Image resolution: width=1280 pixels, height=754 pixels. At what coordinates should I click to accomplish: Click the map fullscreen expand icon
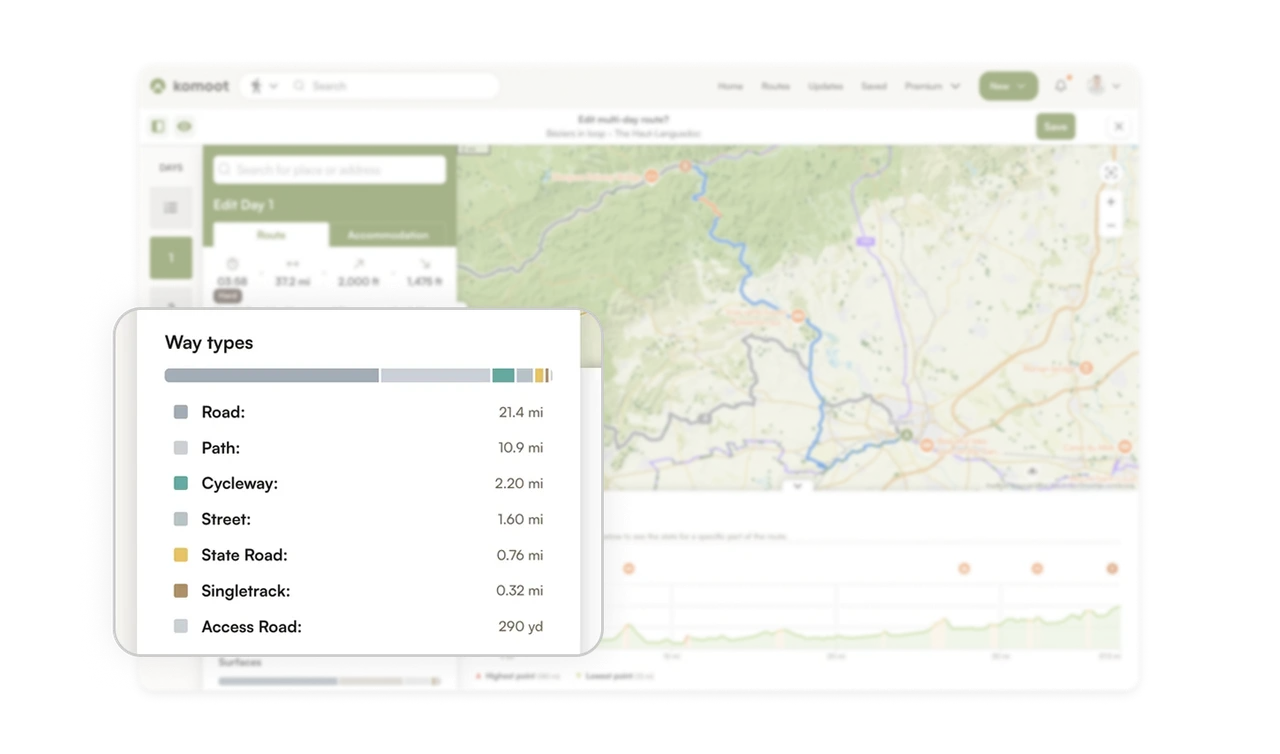pyautogui.click(x=1111, y=173)
